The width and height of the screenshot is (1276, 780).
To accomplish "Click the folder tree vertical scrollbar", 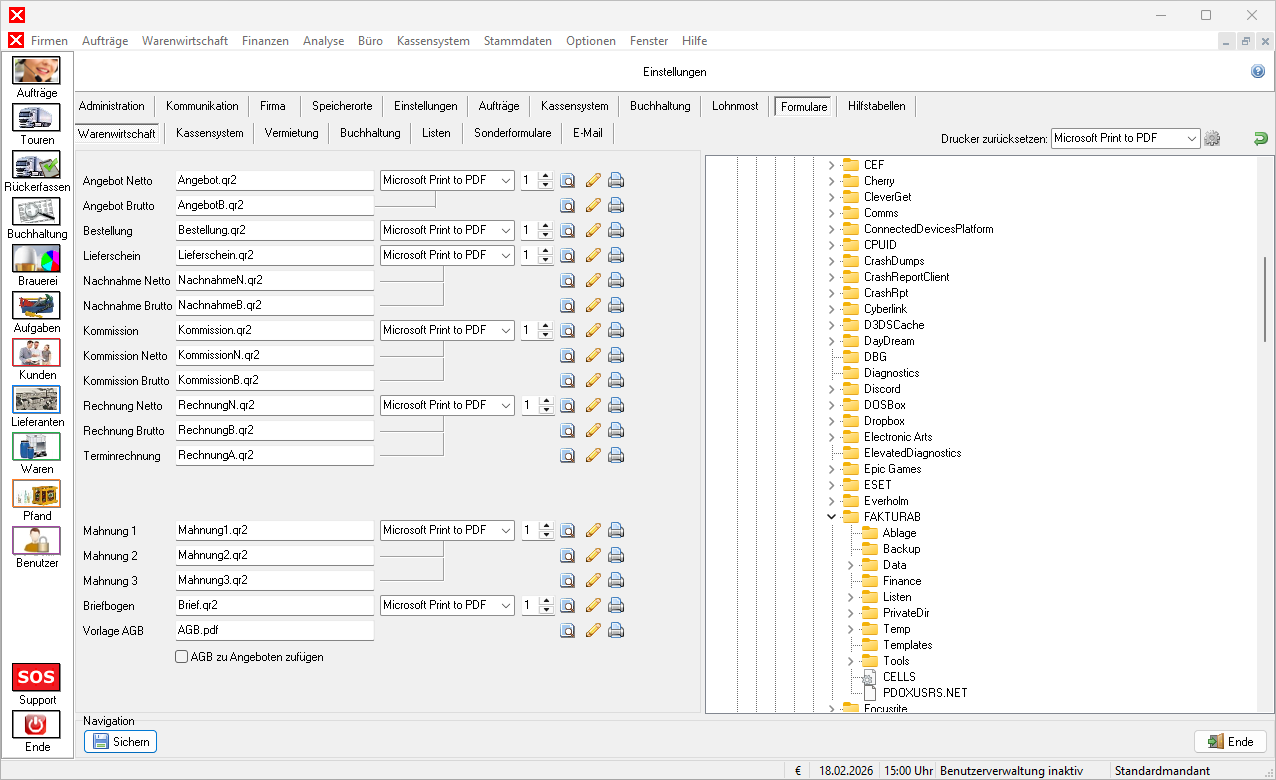I will coord(1264,300).
